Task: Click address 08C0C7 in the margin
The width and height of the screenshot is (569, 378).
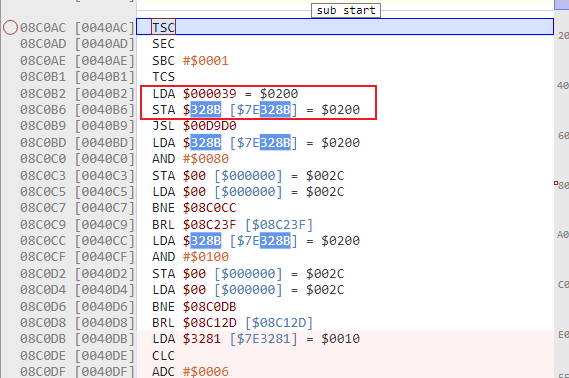Action: point(43,208)
